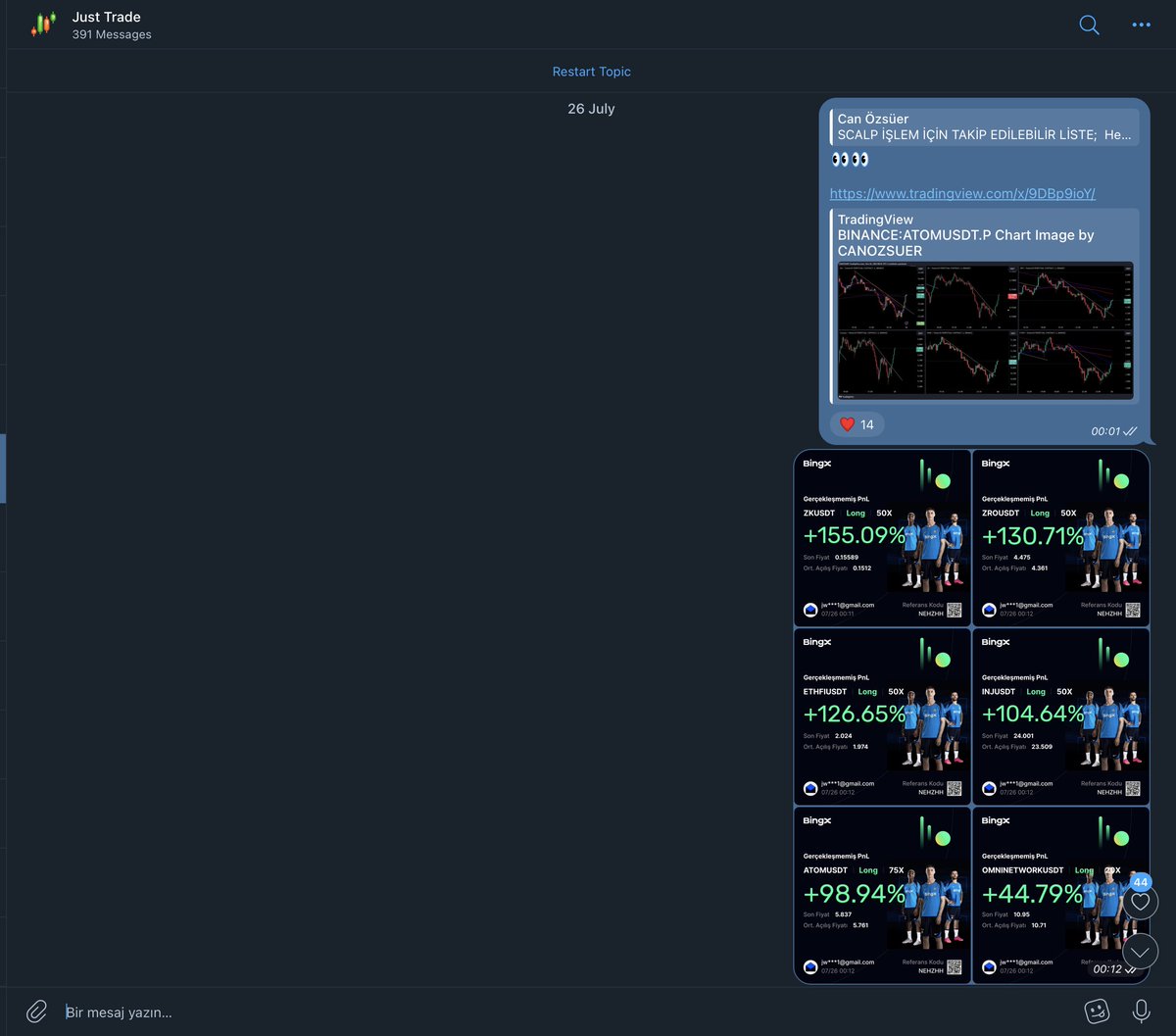Click the eyes emoji message text
The image size is (1176, 1036).
pyautogui.click(x=850, y=160)
